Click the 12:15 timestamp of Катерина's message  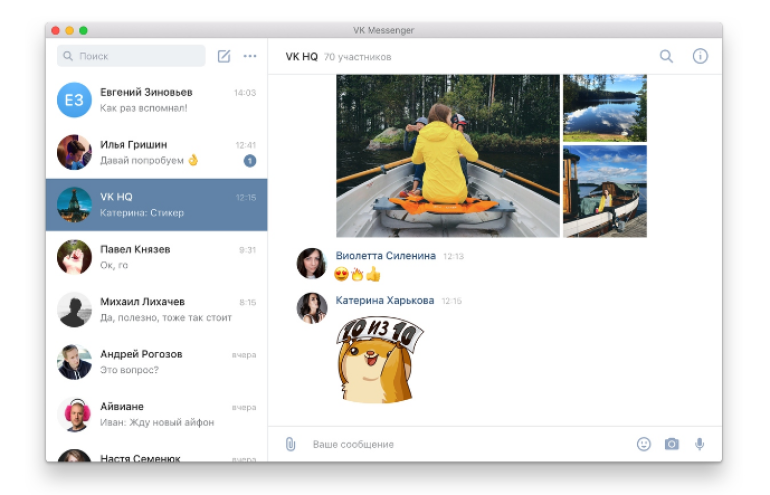(x=452, y=301)
